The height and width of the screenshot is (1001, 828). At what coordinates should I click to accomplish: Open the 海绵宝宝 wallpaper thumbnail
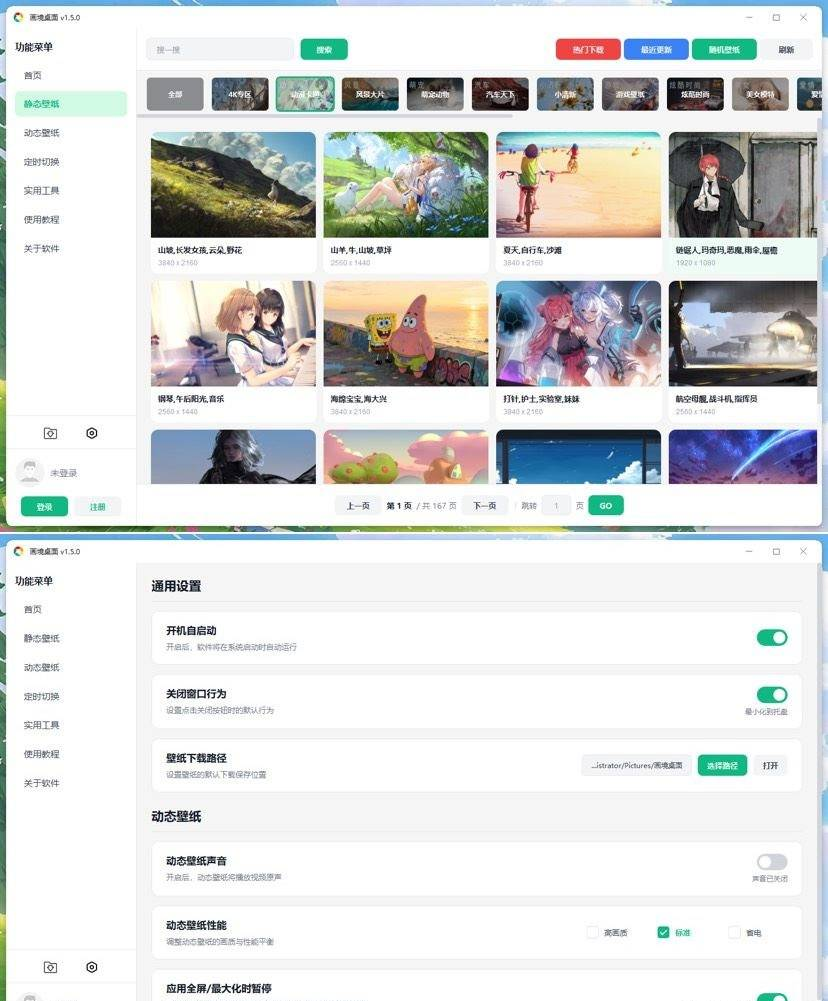406,333
